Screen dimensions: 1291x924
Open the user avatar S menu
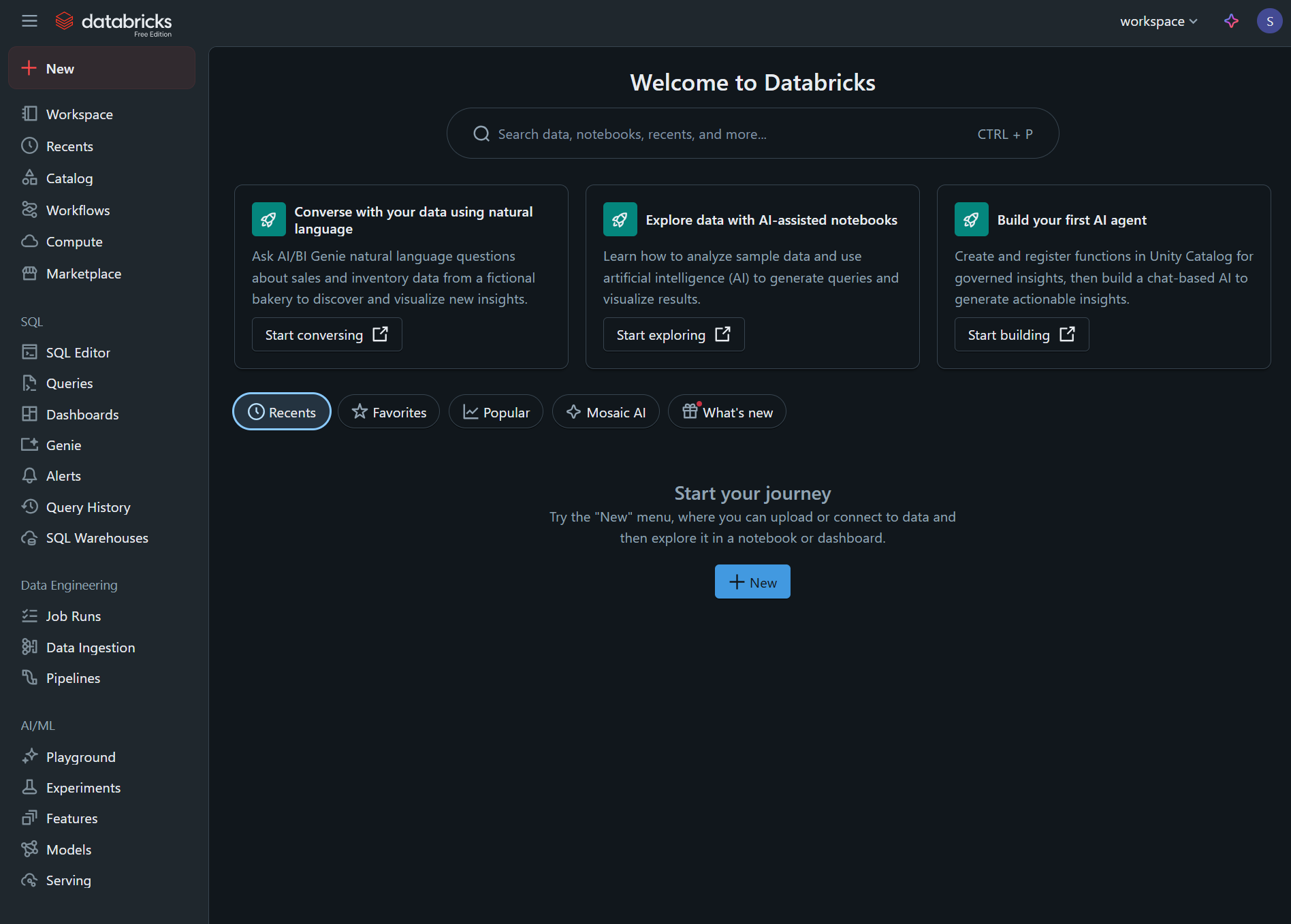coord(1269,21)
